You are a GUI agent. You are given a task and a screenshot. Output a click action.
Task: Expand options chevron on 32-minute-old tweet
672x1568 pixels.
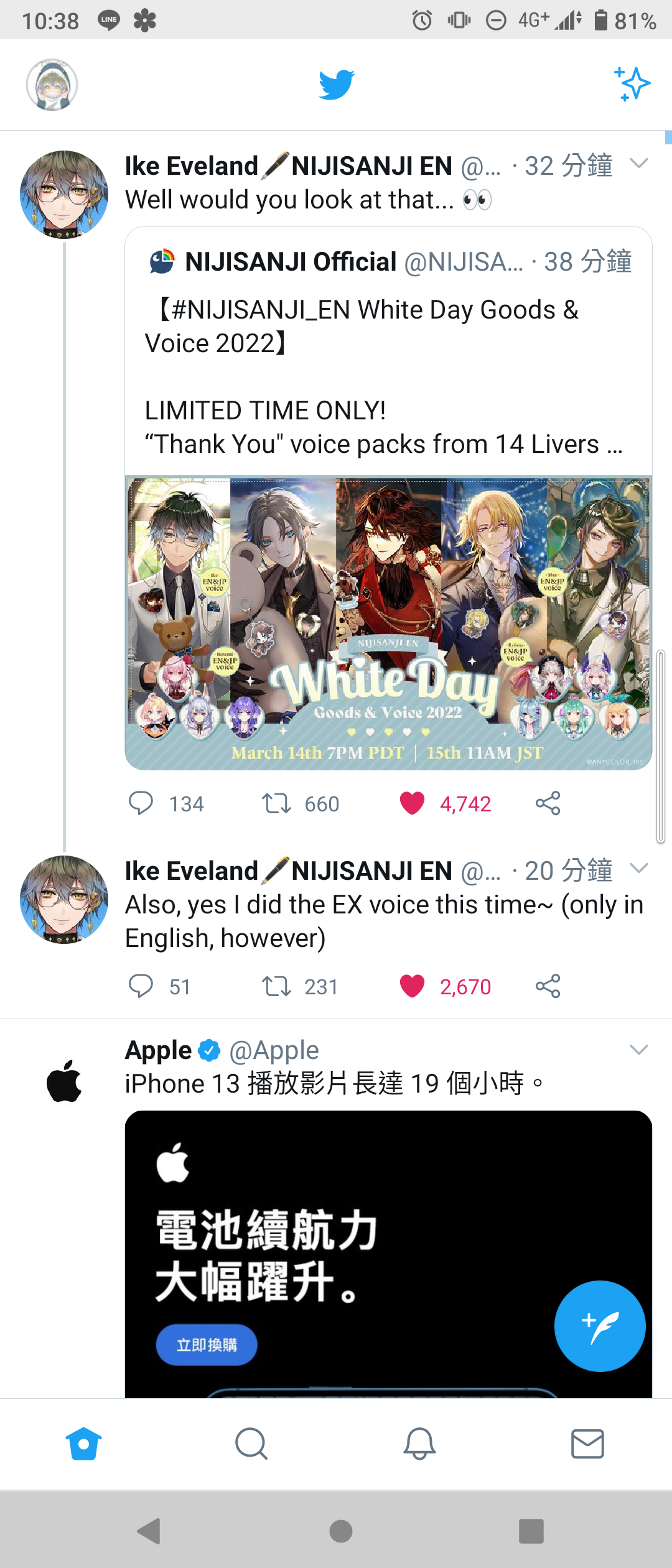[639, 163]
